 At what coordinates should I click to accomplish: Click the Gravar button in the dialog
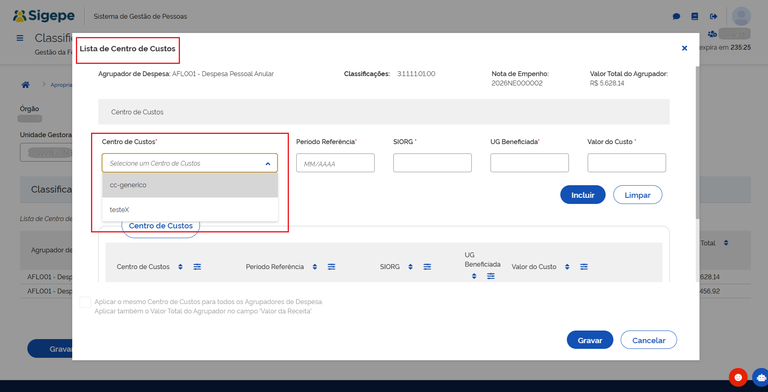590,340
